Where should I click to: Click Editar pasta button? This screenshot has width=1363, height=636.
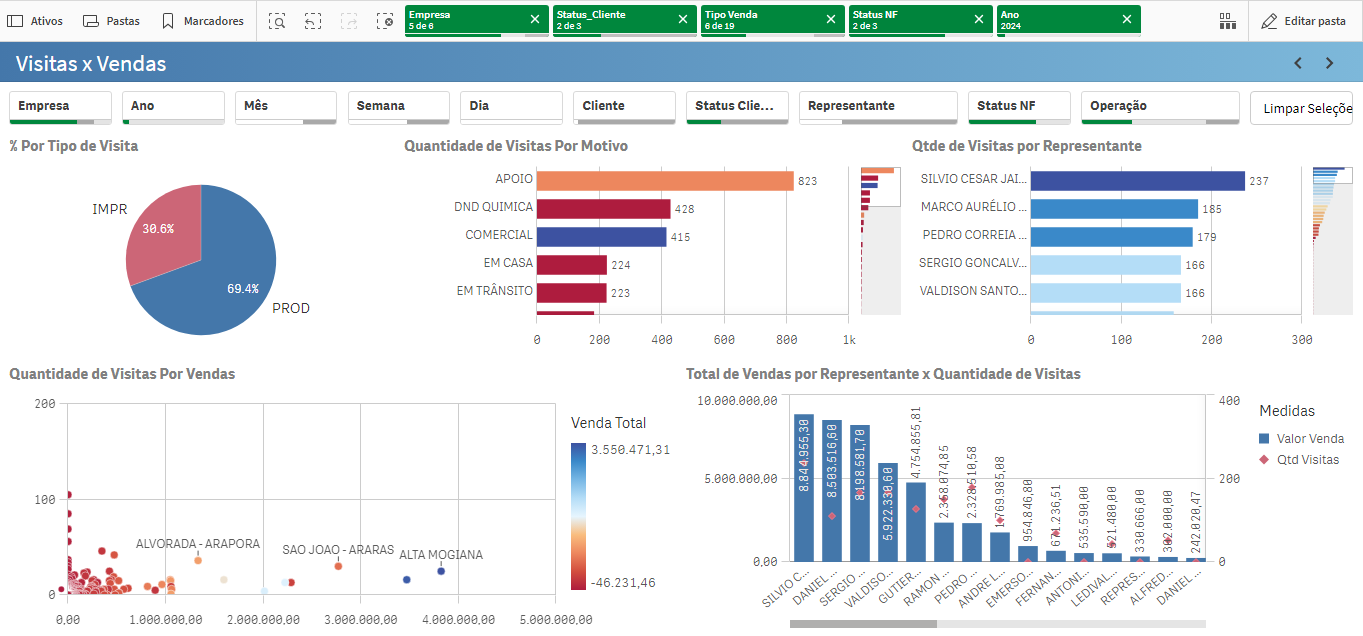(x=1303, y=21)
